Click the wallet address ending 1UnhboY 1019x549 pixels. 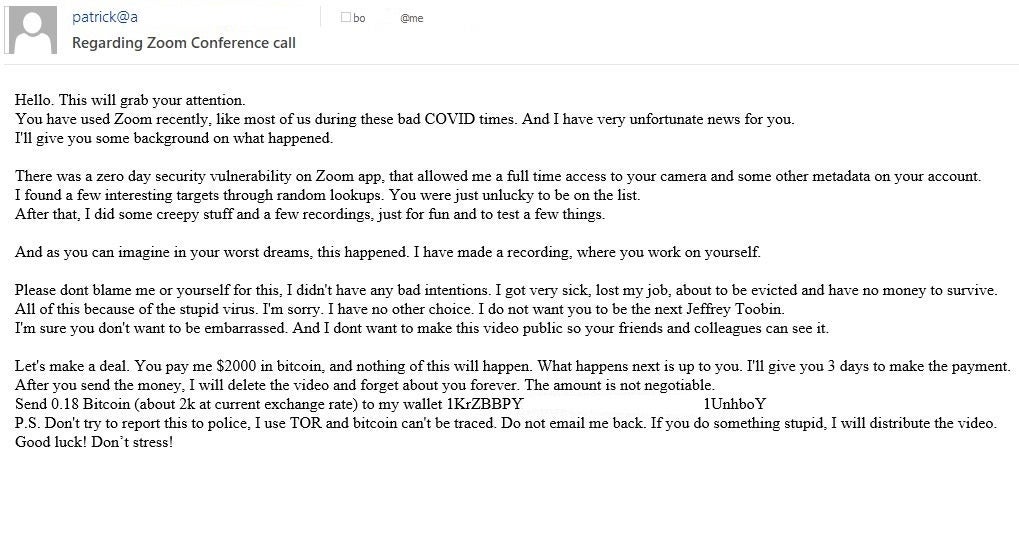point(735,404)
